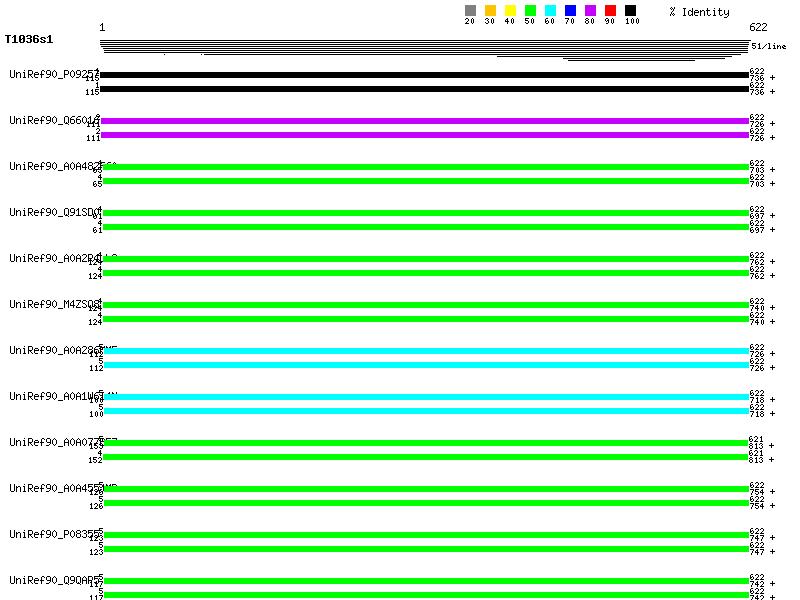Choose the blue 70% identity legend swatch
The width and height of the screenshot is (800, 600).
pyautogui.click(x=570, y=11)
